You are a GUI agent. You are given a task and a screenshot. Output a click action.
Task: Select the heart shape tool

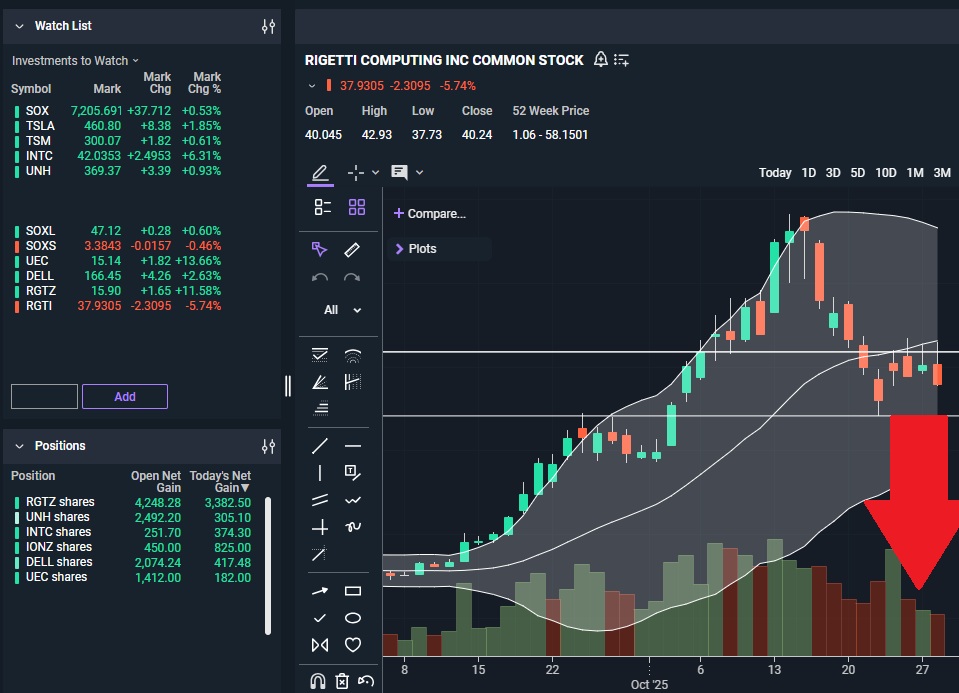tap(353, 645)
